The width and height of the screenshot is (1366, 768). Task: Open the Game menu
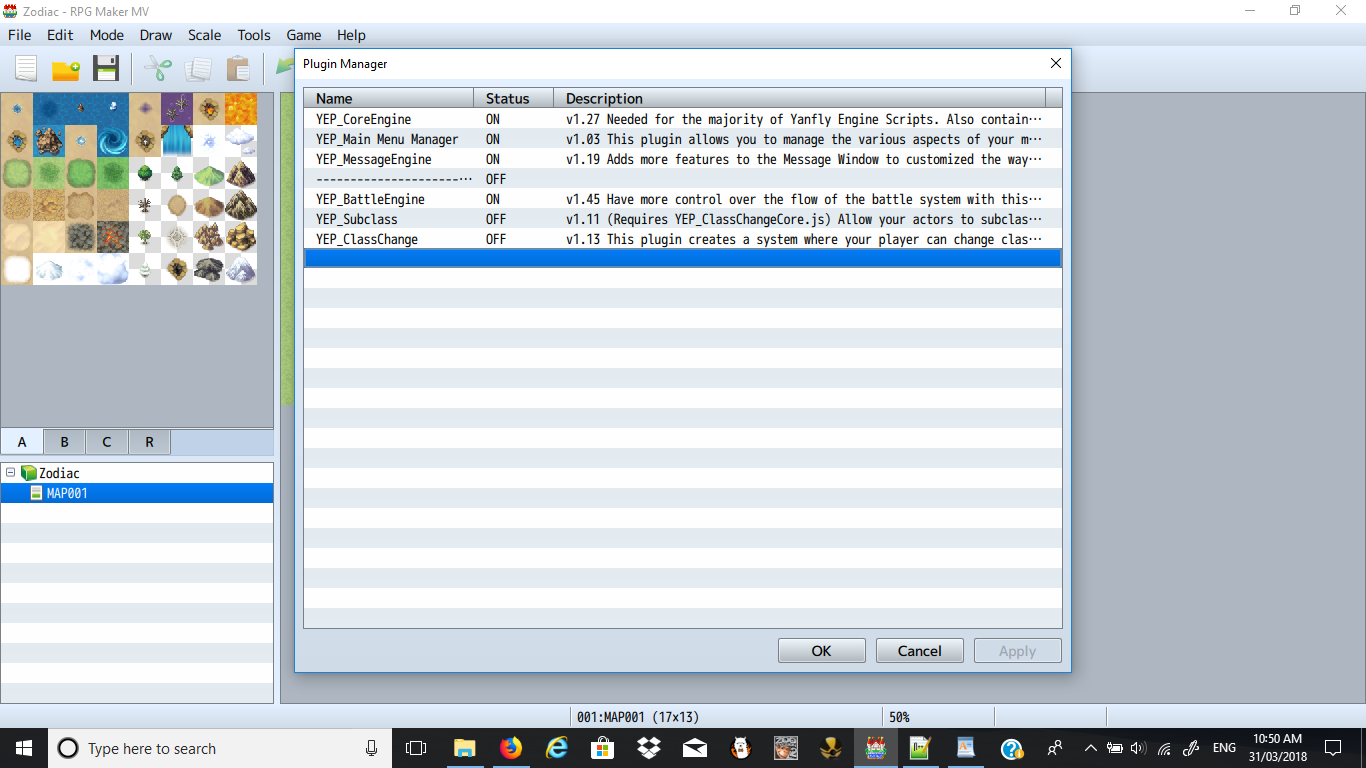click(x=304, y=35)
